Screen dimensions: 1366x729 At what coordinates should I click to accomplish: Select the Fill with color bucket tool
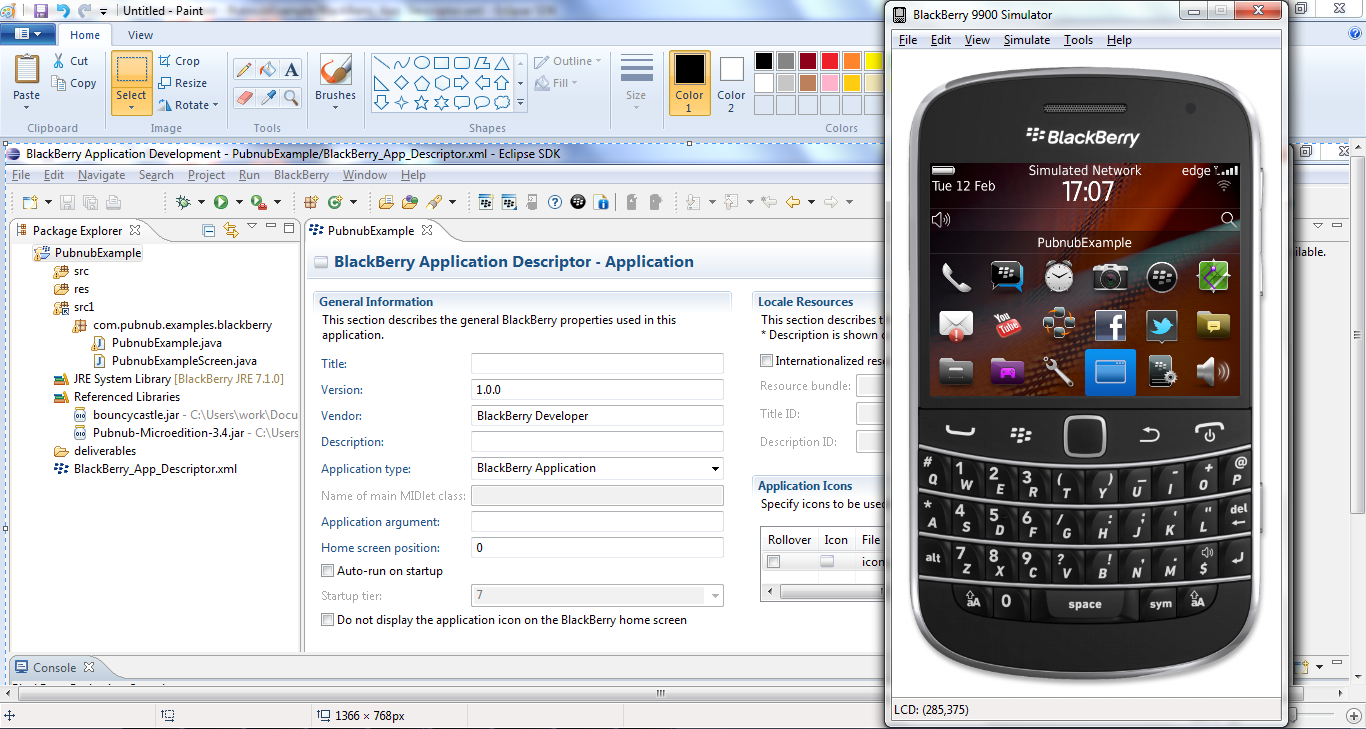[x=267, y=69]
